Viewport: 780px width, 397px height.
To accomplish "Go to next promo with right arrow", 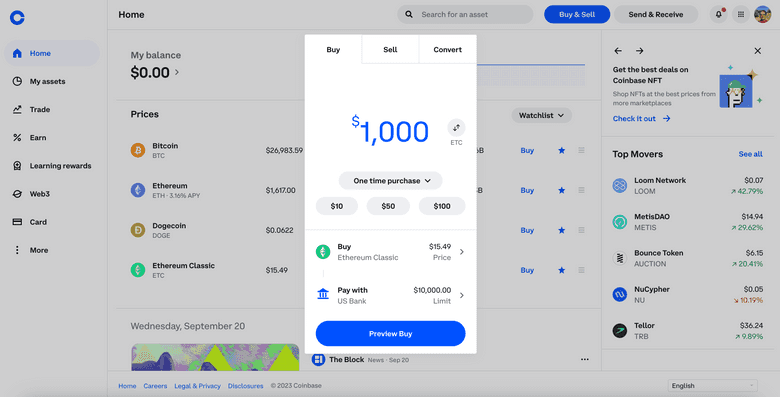I will (x=640, y=51).
